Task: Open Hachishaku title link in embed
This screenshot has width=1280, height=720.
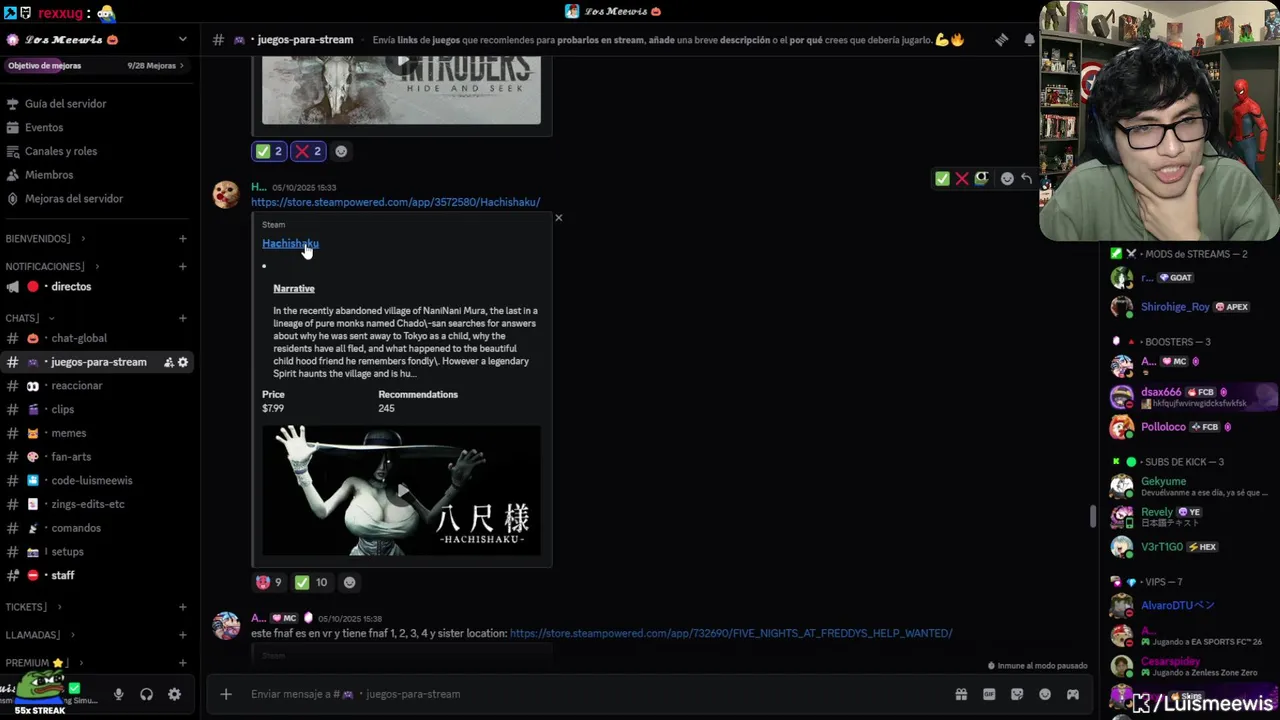Action: tap(290, 243)
